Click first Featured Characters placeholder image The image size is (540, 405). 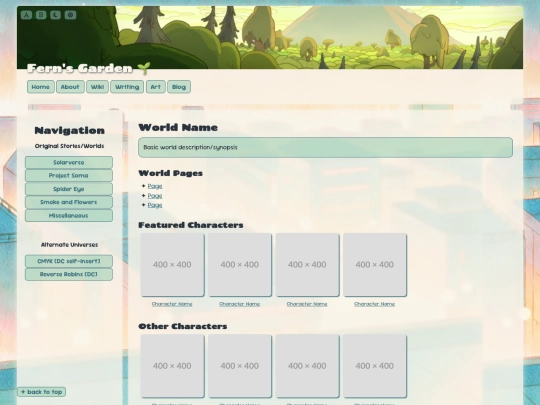tap(172, 264)
